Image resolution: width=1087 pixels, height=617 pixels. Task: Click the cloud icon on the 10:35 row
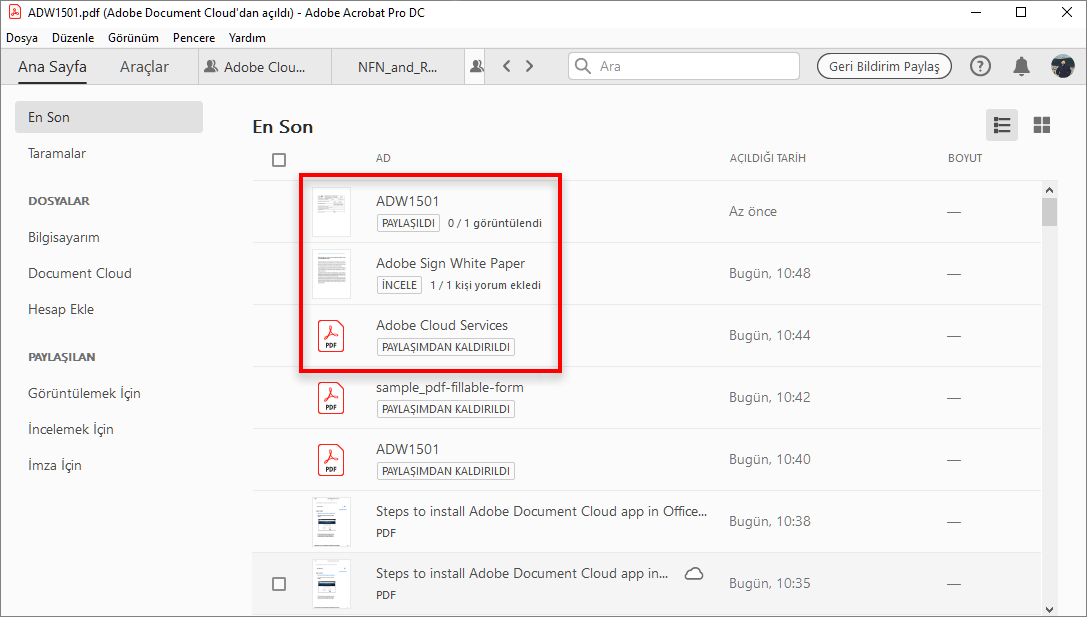point(694,573)
